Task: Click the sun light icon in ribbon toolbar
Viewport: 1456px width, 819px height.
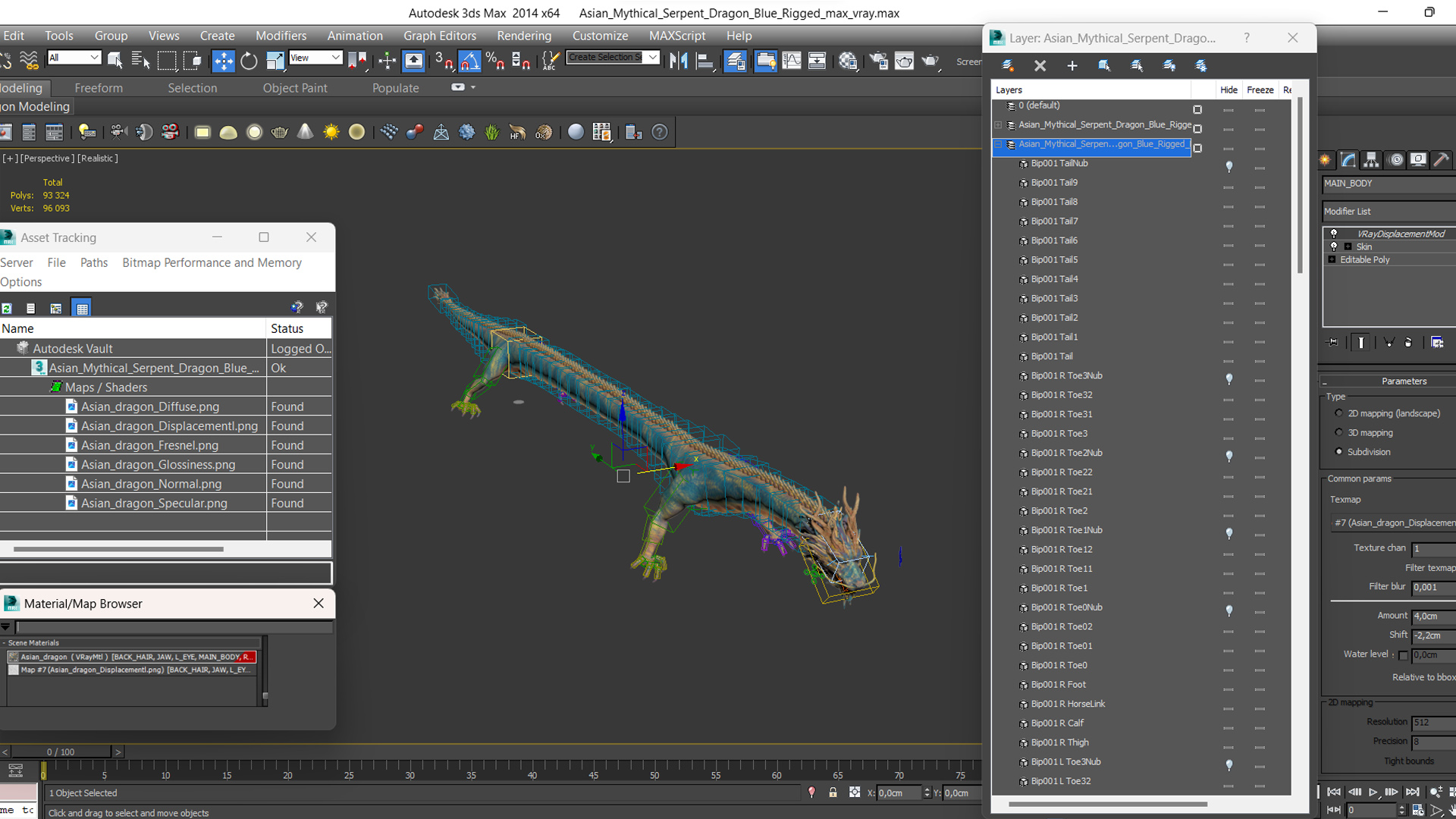Action: (x=331, y=132)
